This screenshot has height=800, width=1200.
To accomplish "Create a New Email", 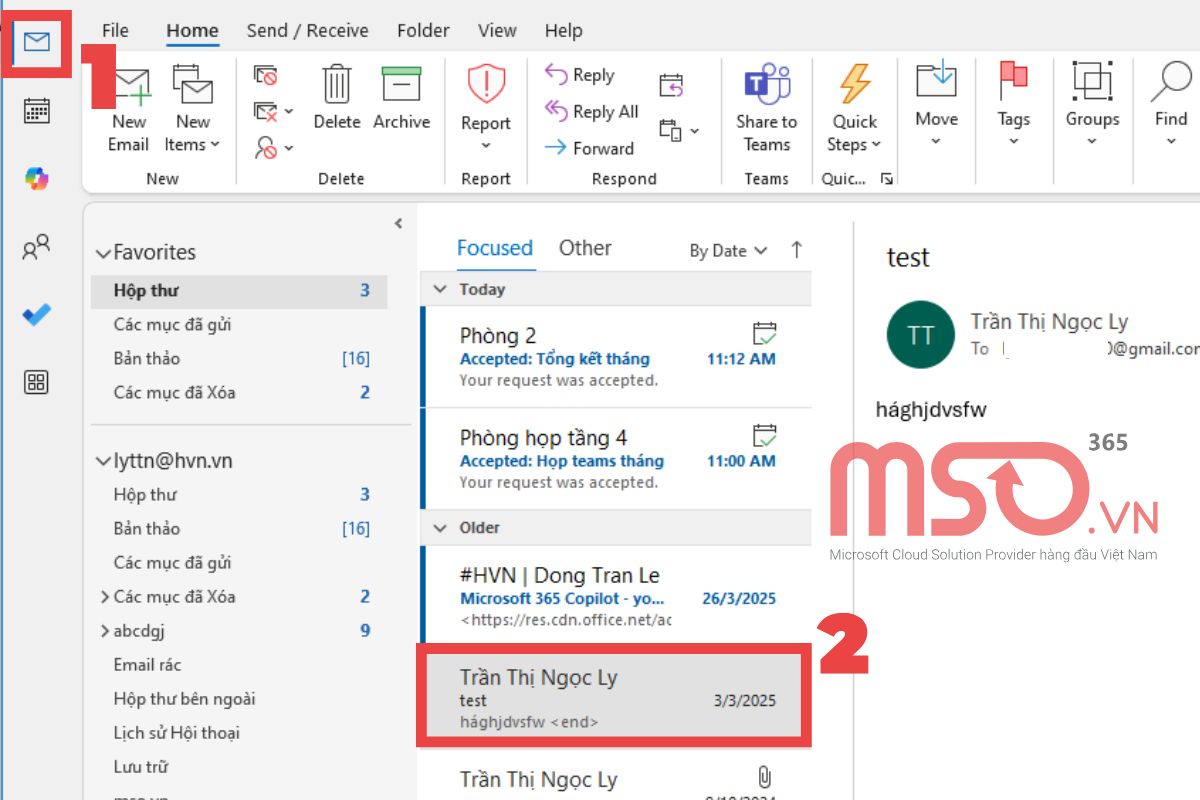I will click(x=129, y=110).
